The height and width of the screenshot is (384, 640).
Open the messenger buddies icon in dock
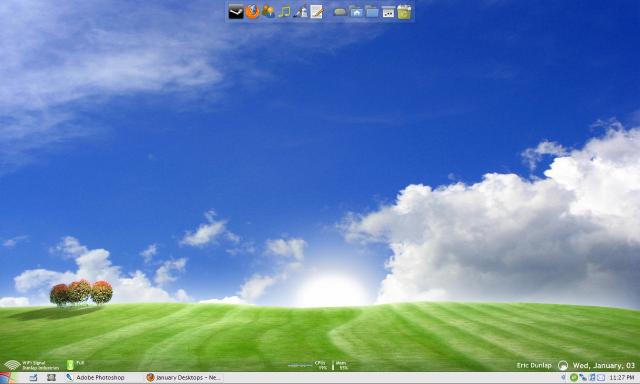coord(268,11)
